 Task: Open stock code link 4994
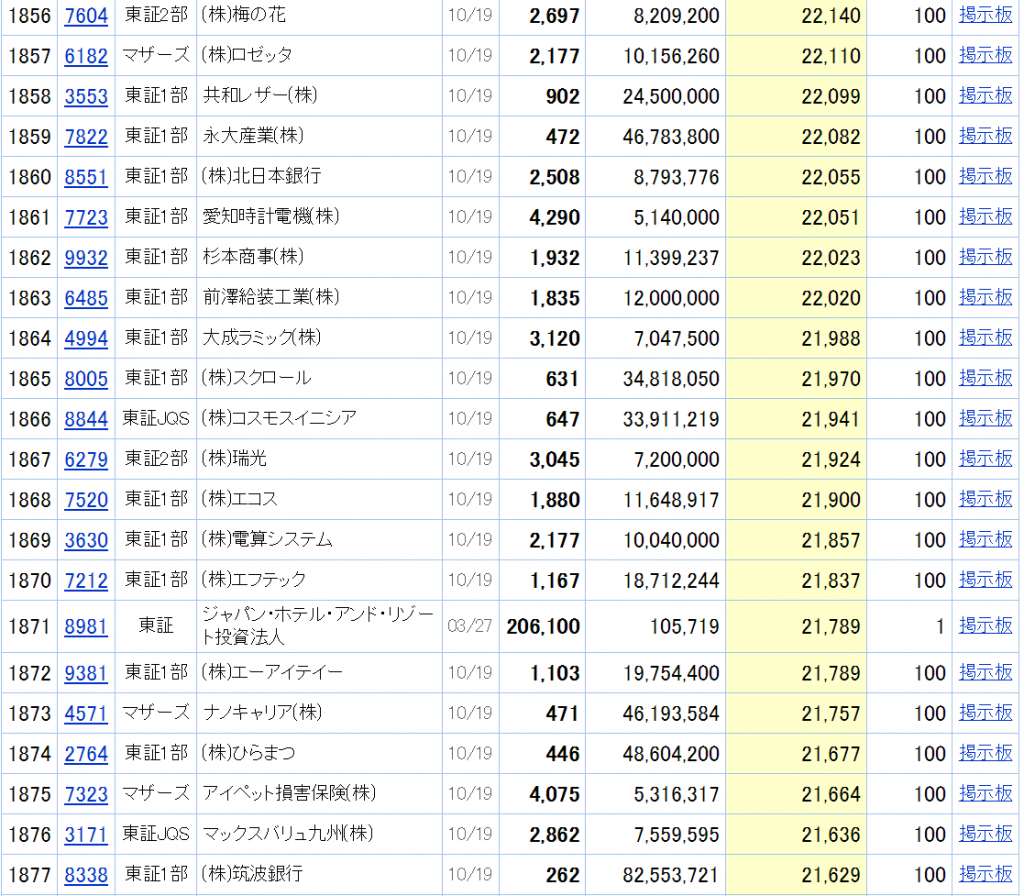(86, 338)
